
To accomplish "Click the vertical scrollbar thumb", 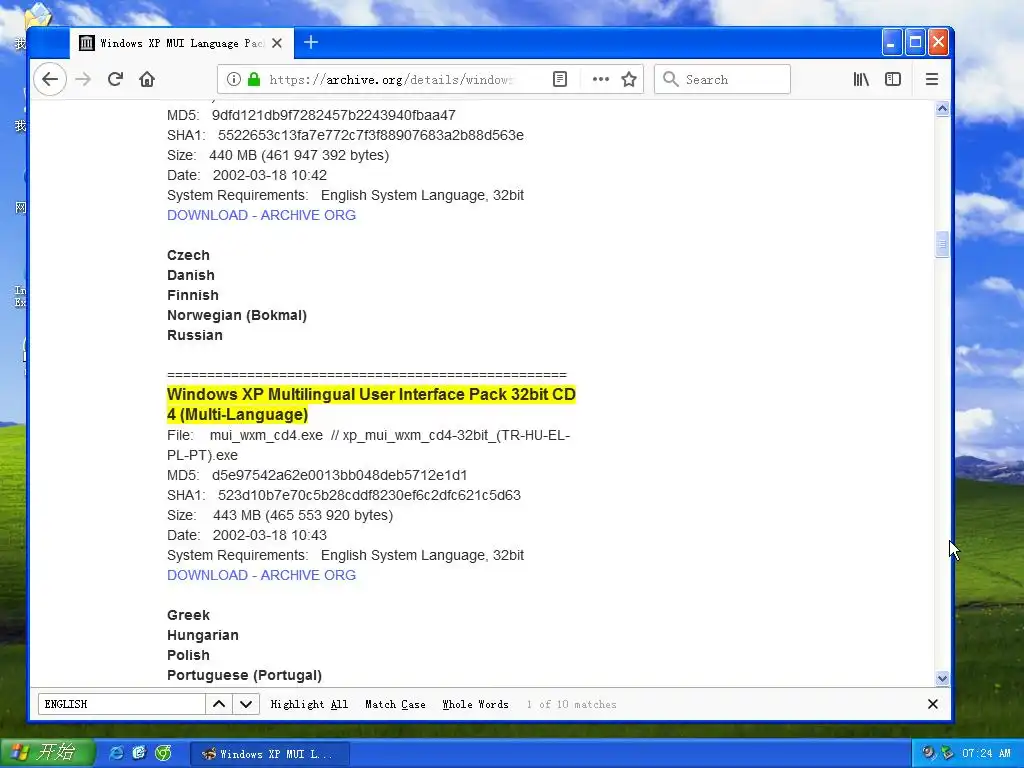I will coord(942,245).
